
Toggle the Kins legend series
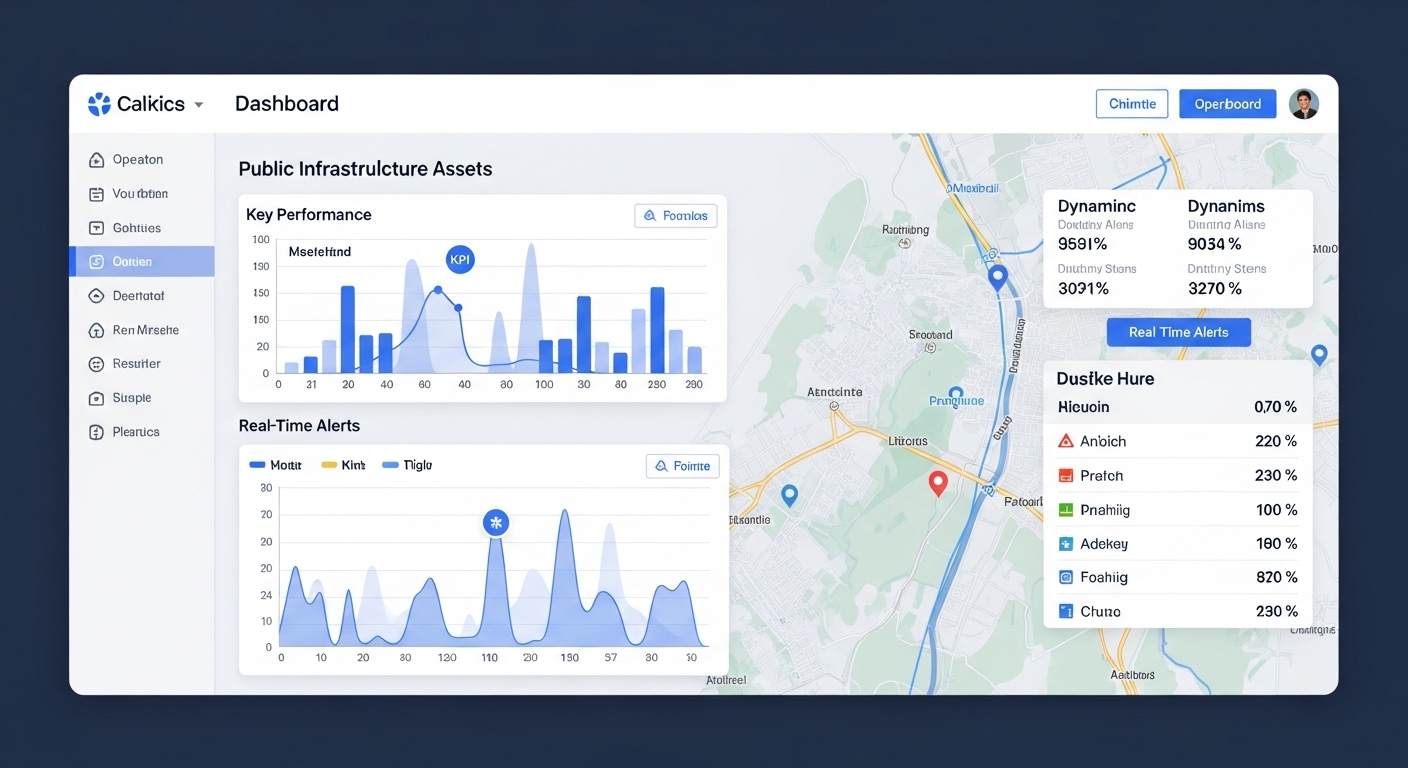tap(343, 465)
